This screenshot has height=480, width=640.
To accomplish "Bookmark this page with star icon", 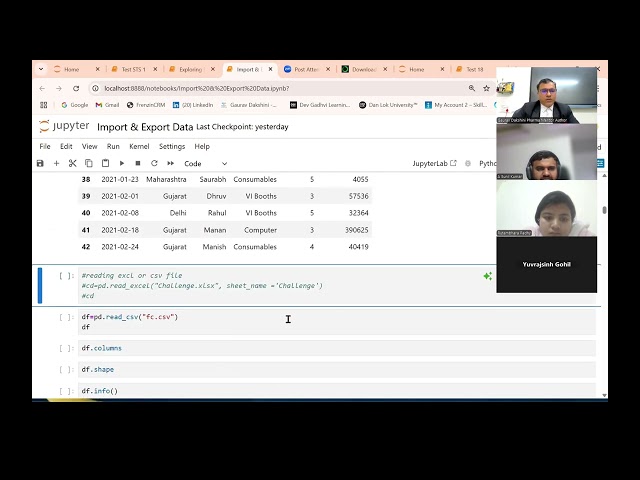I will [x=486, y=88].
